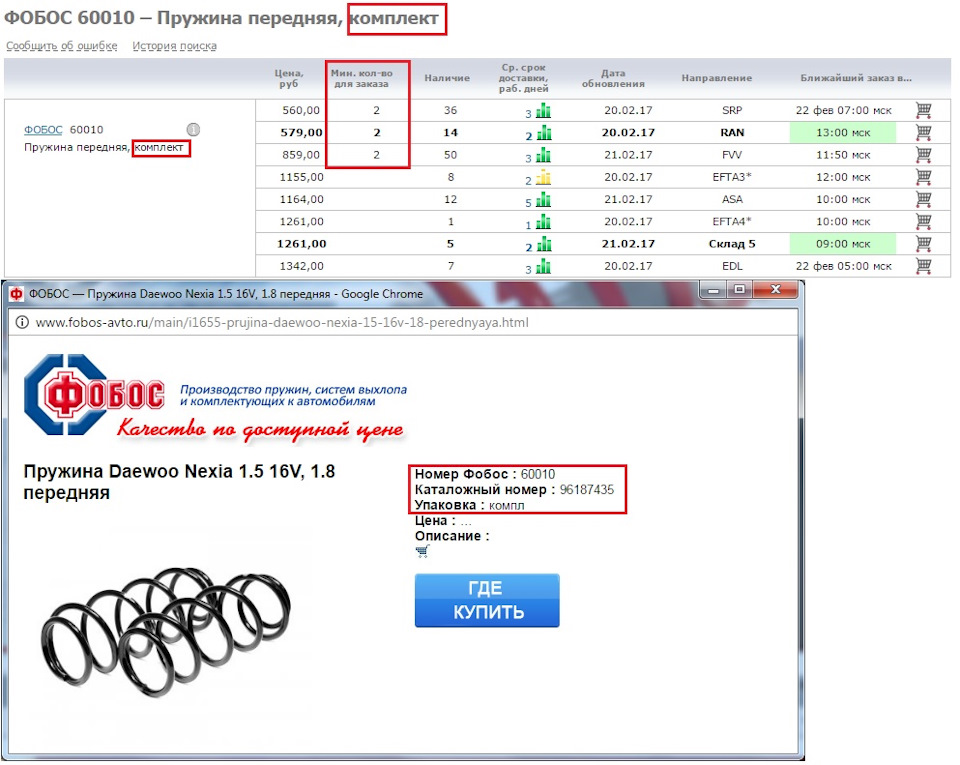This screenshot has width=960, height=765.
Task: Add the 1155,00 EFTA3* offer to cart
Action: 923,177
